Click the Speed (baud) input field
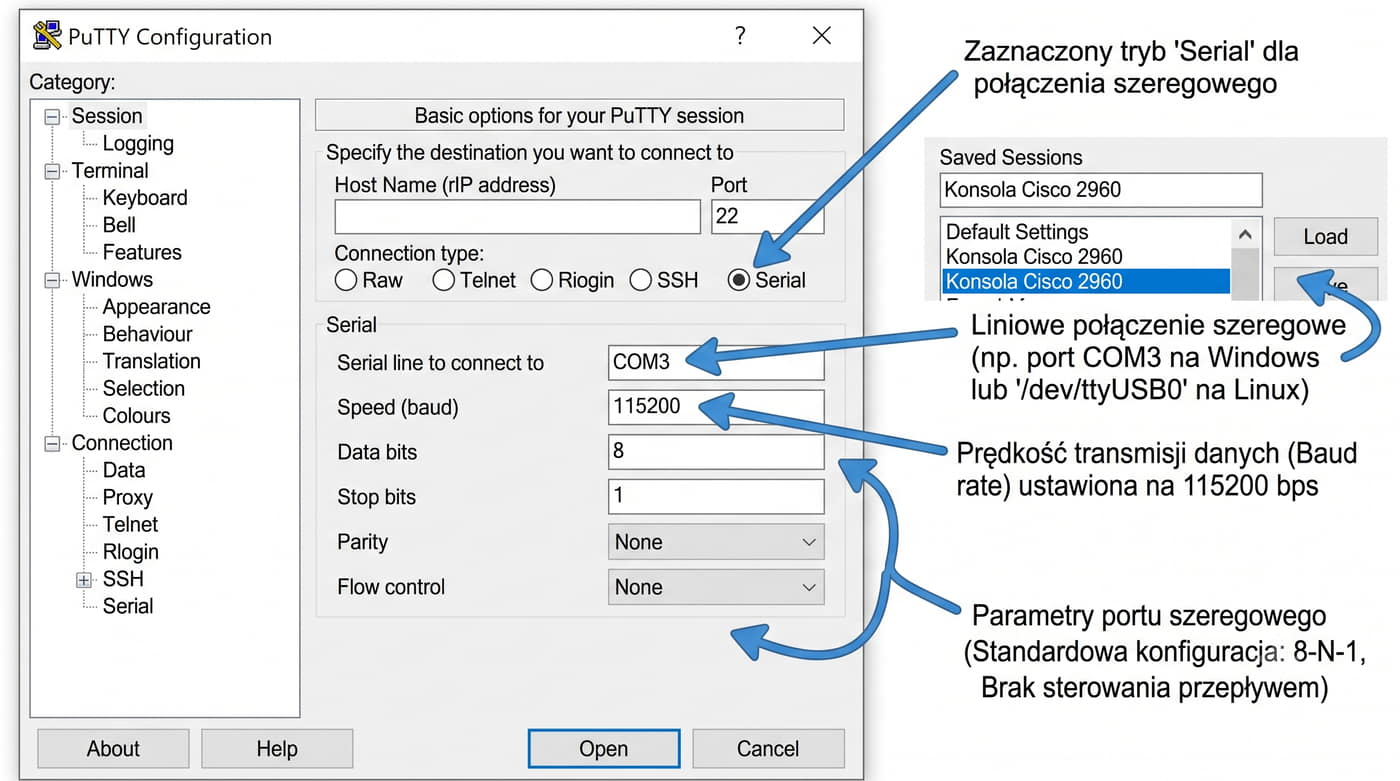This screenshot has height=781, width=1400. [x=716, y=407]
